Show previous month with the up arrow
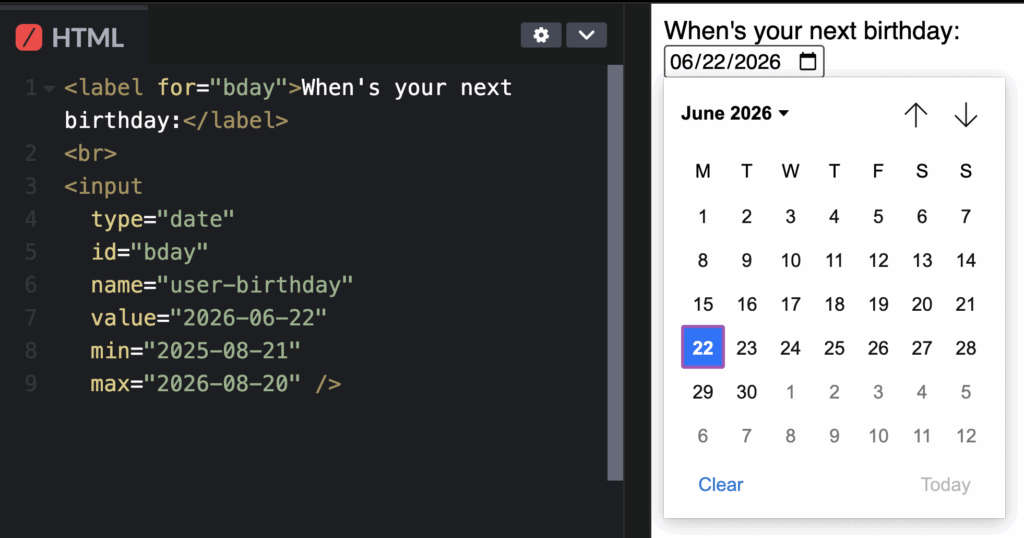Viewport: 1024px width, 538px height. pyautogui.click(x=915, y=115)
